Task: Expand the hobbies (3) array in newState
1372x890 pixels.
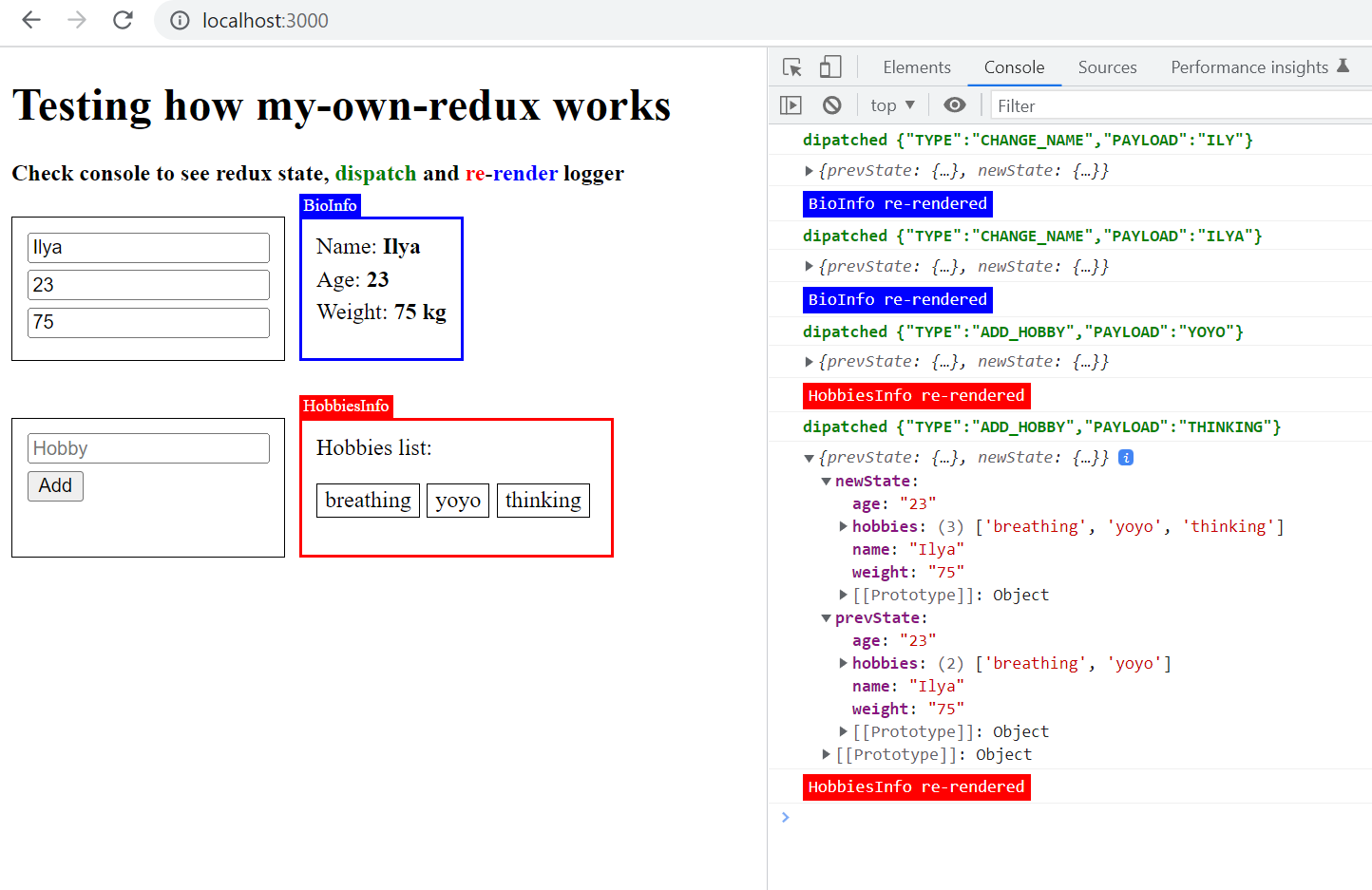Action: click(843, 526)
